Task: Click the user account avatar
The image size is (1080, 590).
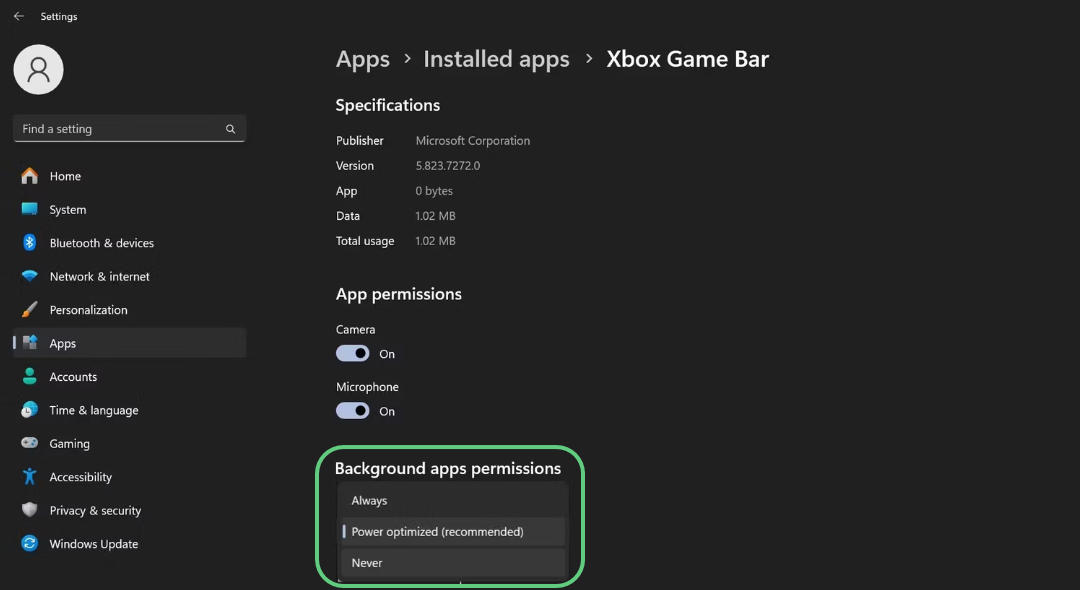Action: pos(38,69)
